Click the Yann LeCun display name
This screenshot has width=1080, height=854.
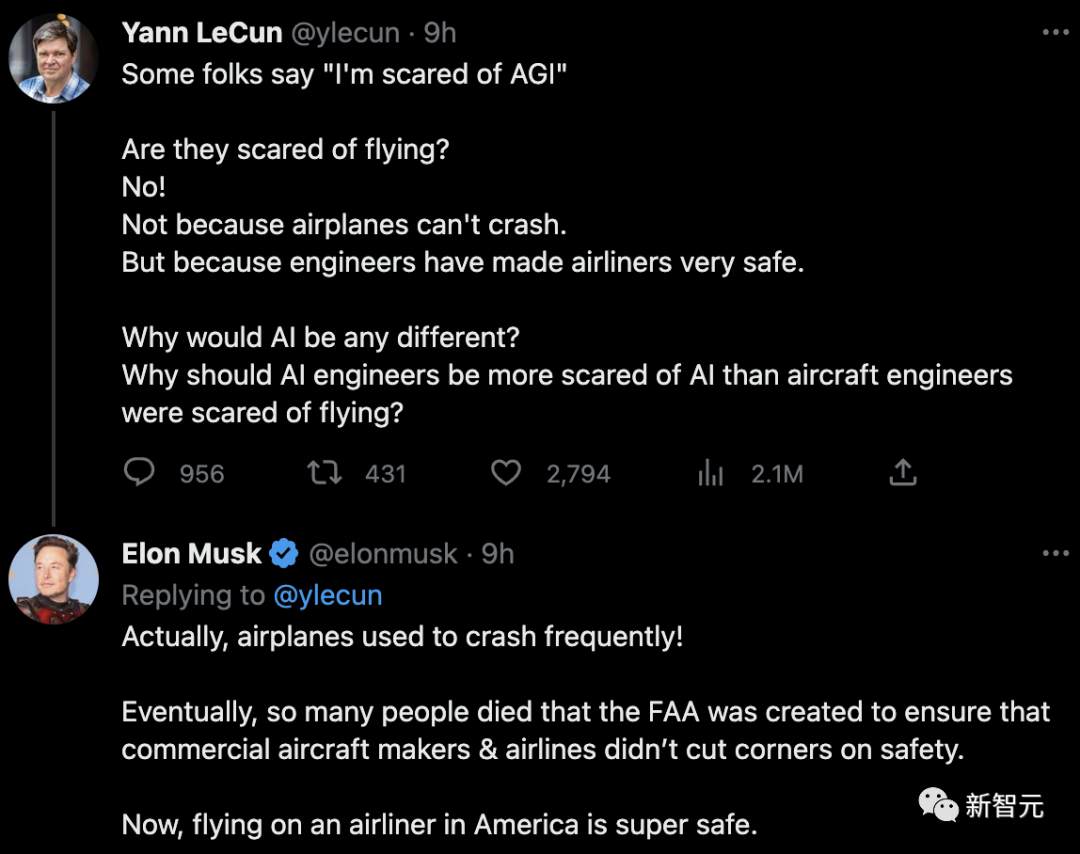click(202, 33)
